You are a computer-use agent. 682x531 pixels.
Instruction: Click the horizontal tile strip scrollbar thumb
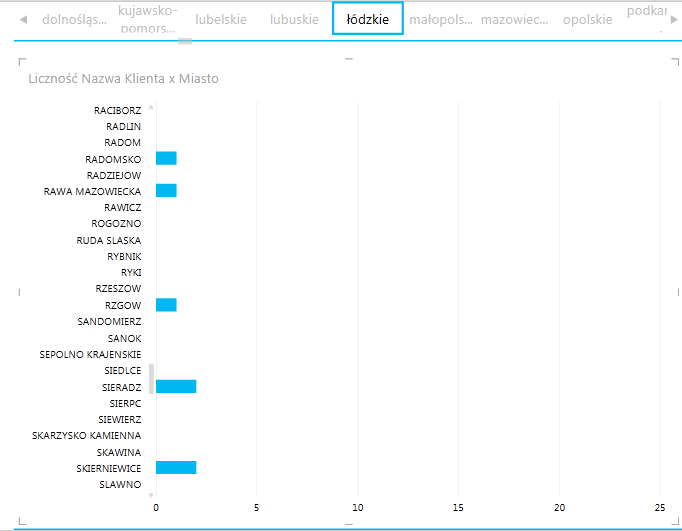pos(184,41)
